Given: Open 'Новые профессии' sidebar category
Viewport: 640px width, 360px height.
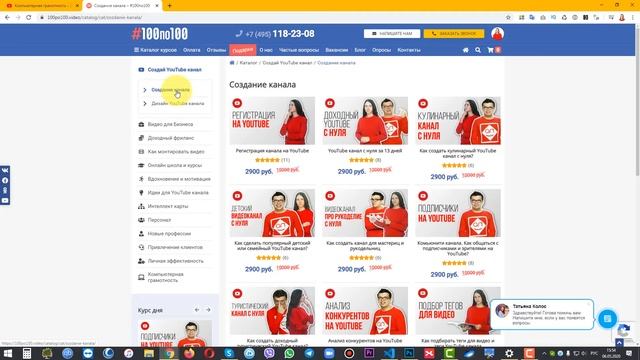Looking at the screenshot, I should point(169,233).
